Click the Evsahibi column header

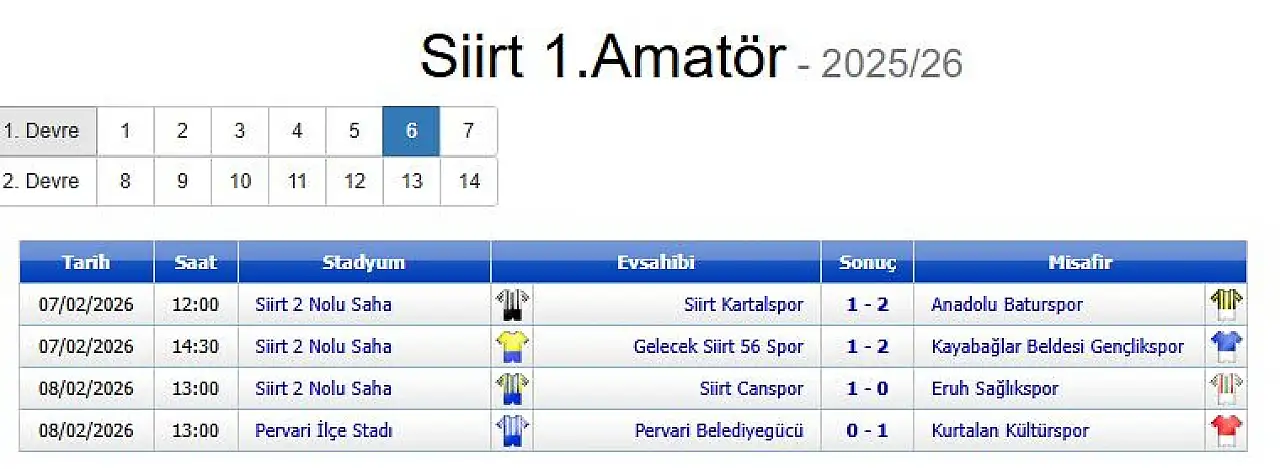coord(655,263)
